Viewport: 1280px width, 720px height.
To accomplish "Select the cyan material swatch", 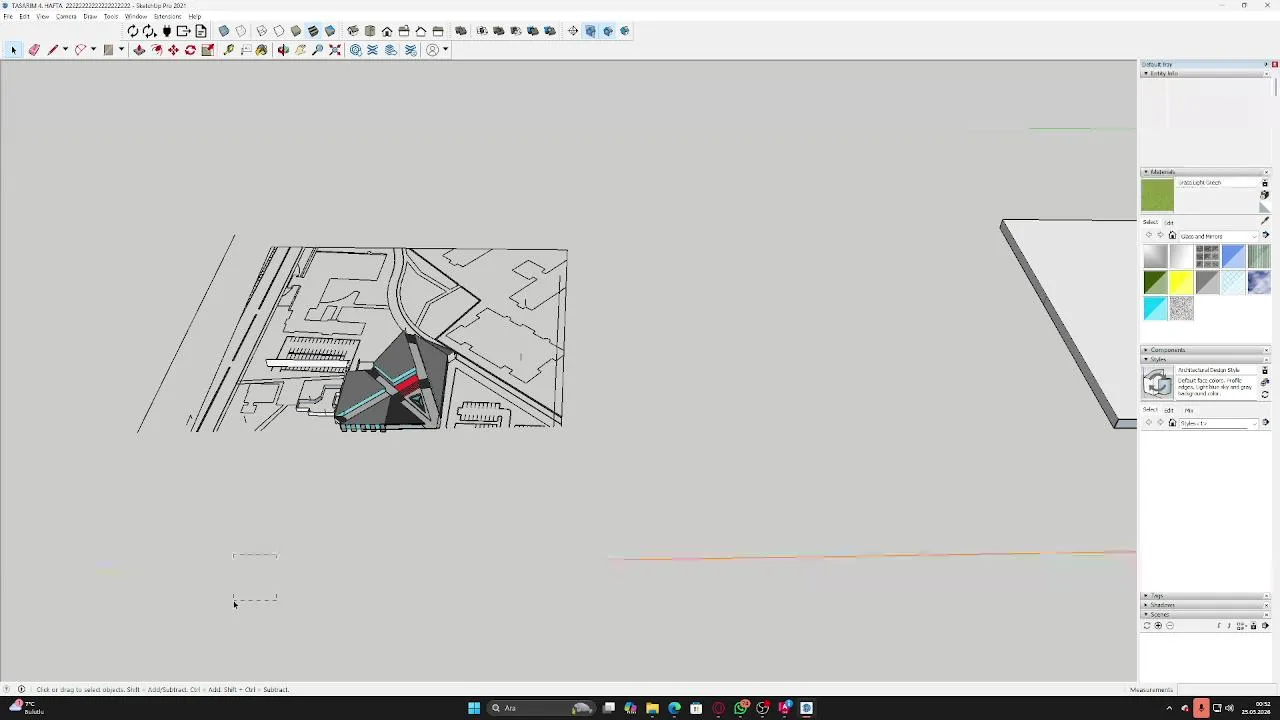I will 1155,308.
